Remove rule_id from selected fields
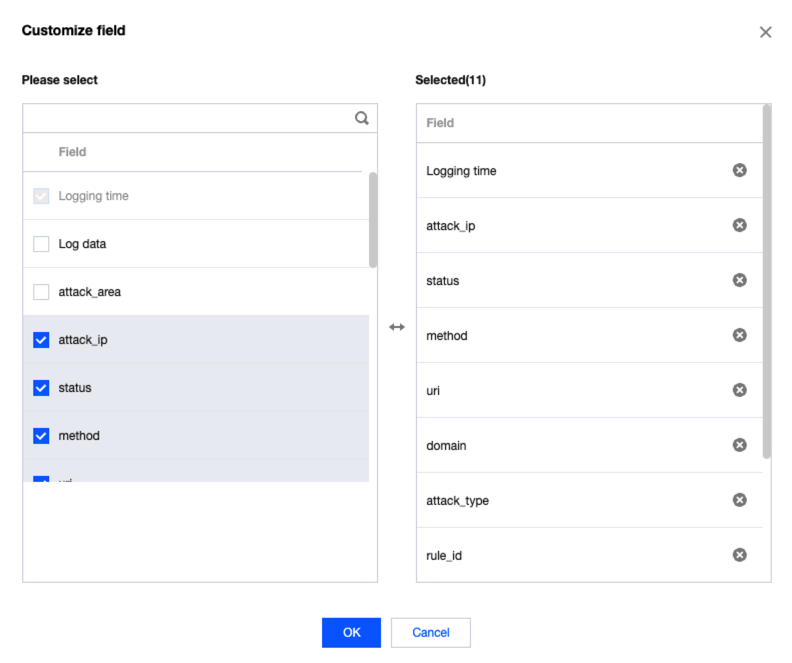This screenshot has height=663, width=792. (x=739, y=555)
